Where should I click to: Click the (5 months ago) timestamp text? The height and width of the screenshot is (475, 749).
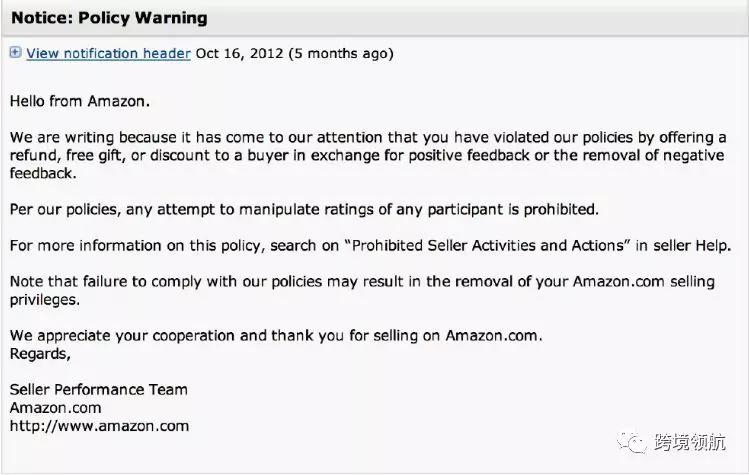(340, 54)
